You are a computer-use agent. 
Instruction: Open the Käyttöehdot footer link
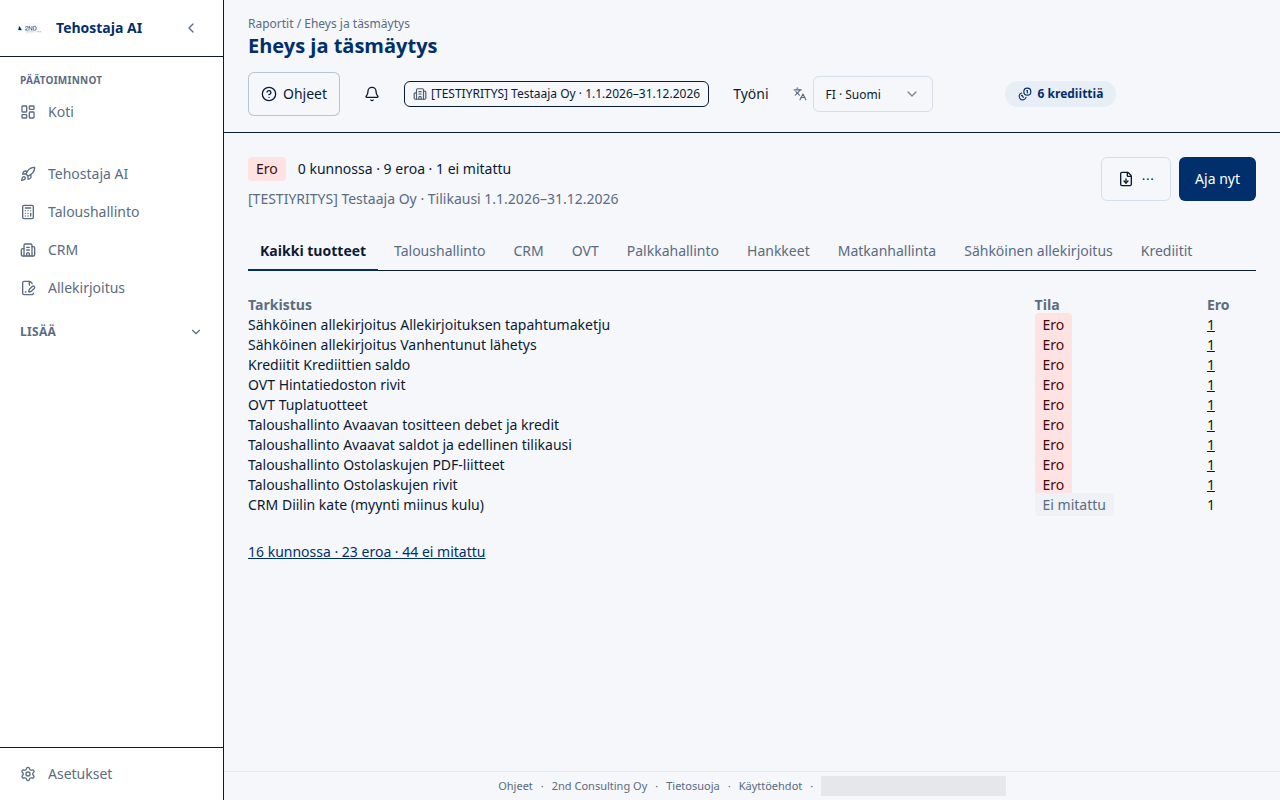pyautogui.click(x=770, y=786)
